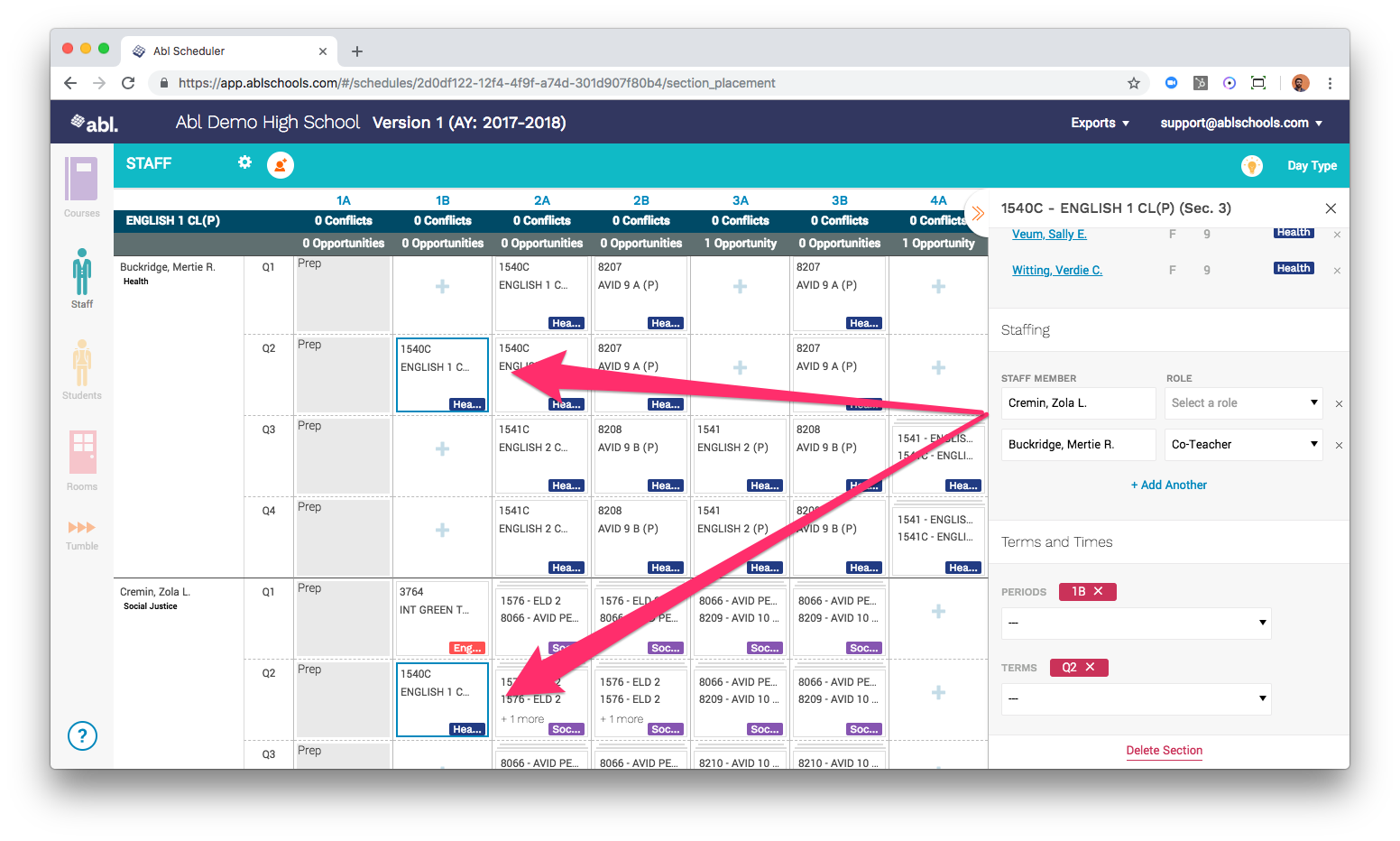Image resolution: width=1400 pixels, height=841 pixels.
Task: Click the help question mark icon
Action: [82, 736]
